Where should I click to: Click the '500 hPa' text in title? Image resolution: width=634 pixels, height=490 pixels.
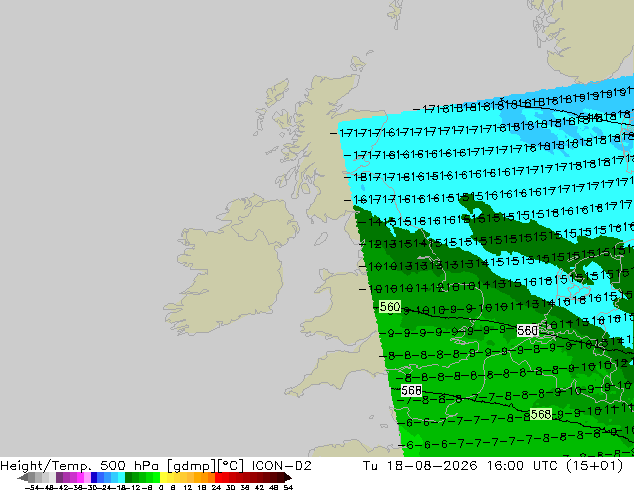[131, 466]
